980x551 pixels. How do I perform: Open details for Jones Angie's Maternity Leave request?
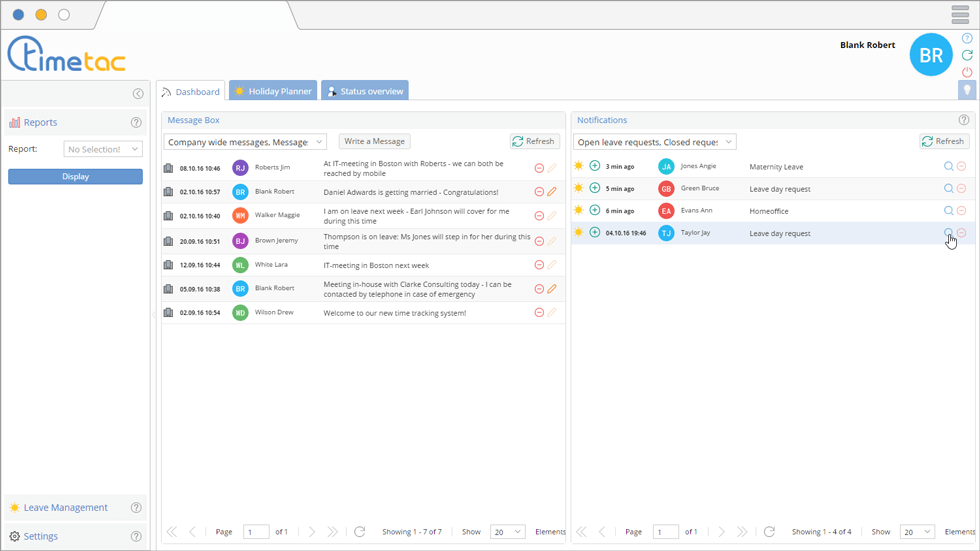pos(948,166)
